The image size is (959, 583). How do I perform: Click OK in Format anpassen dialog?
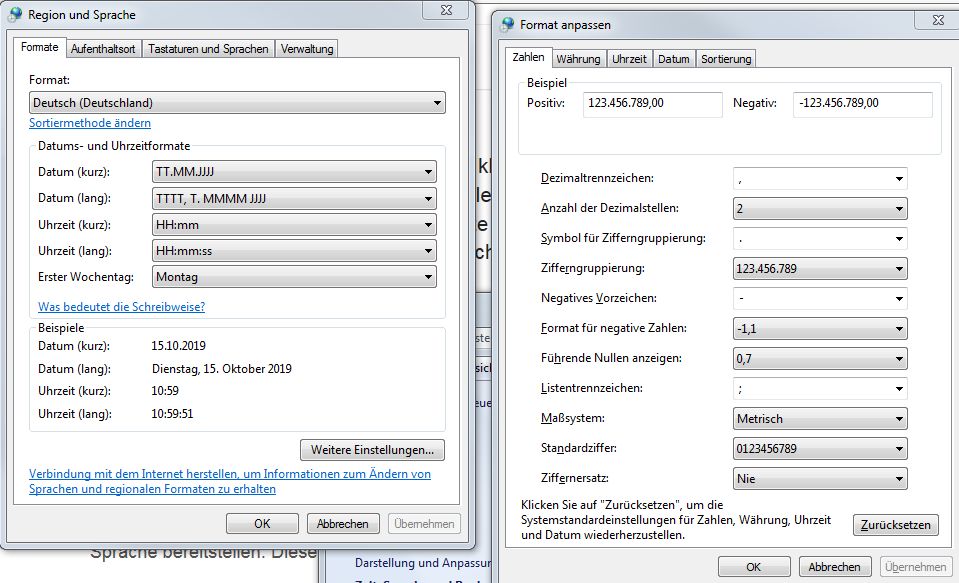(x=754, y=567)
